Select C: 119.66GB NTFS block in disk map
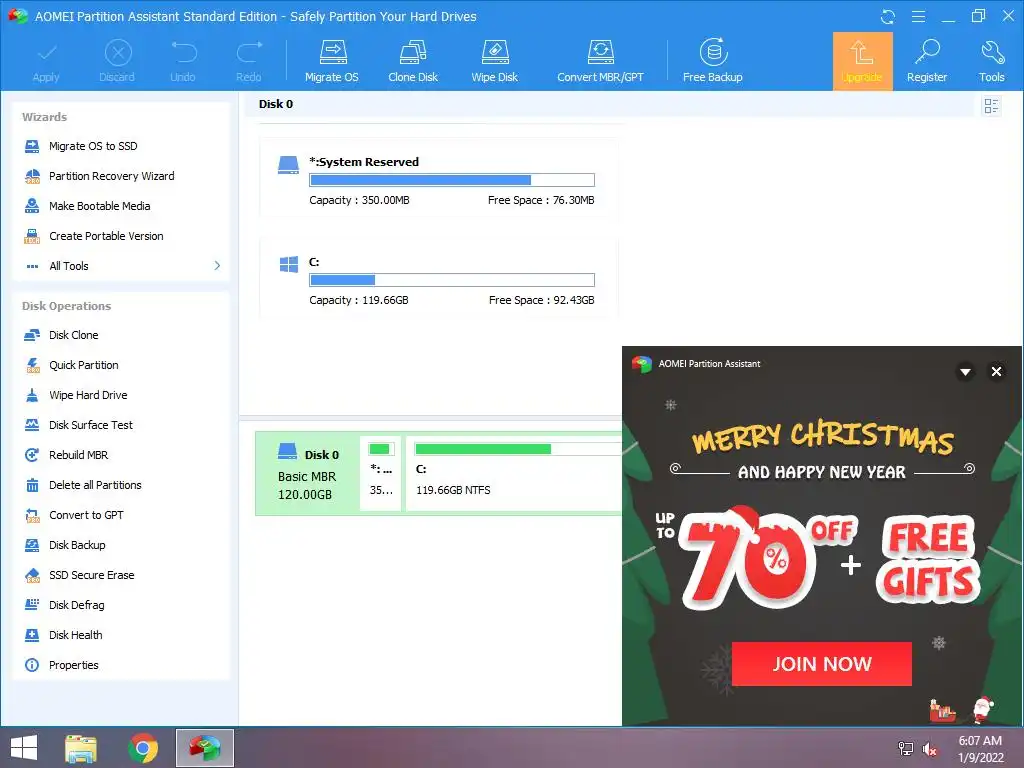The height and width of the screenshot is (768, 1024). (x=514, y=473)
